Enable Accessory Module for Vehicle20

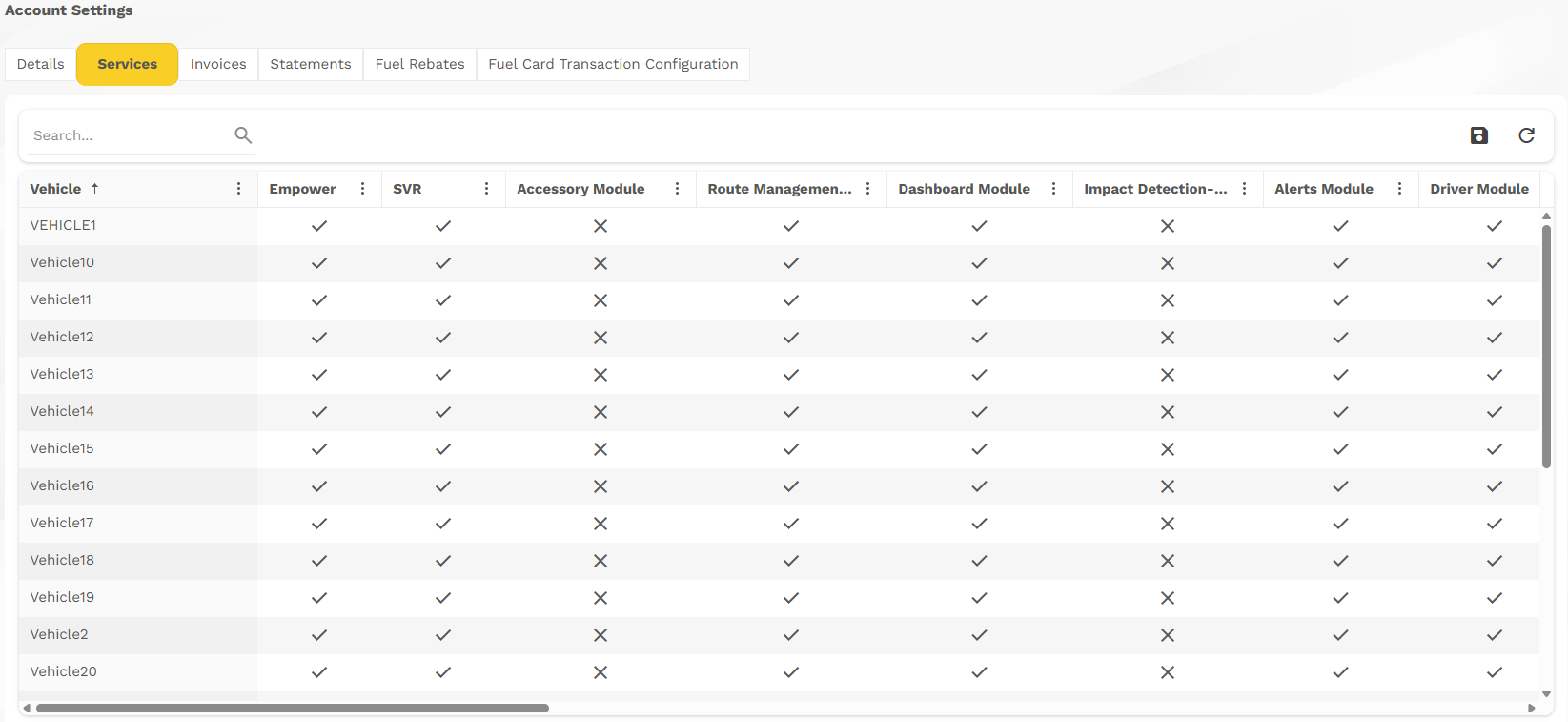601,672
